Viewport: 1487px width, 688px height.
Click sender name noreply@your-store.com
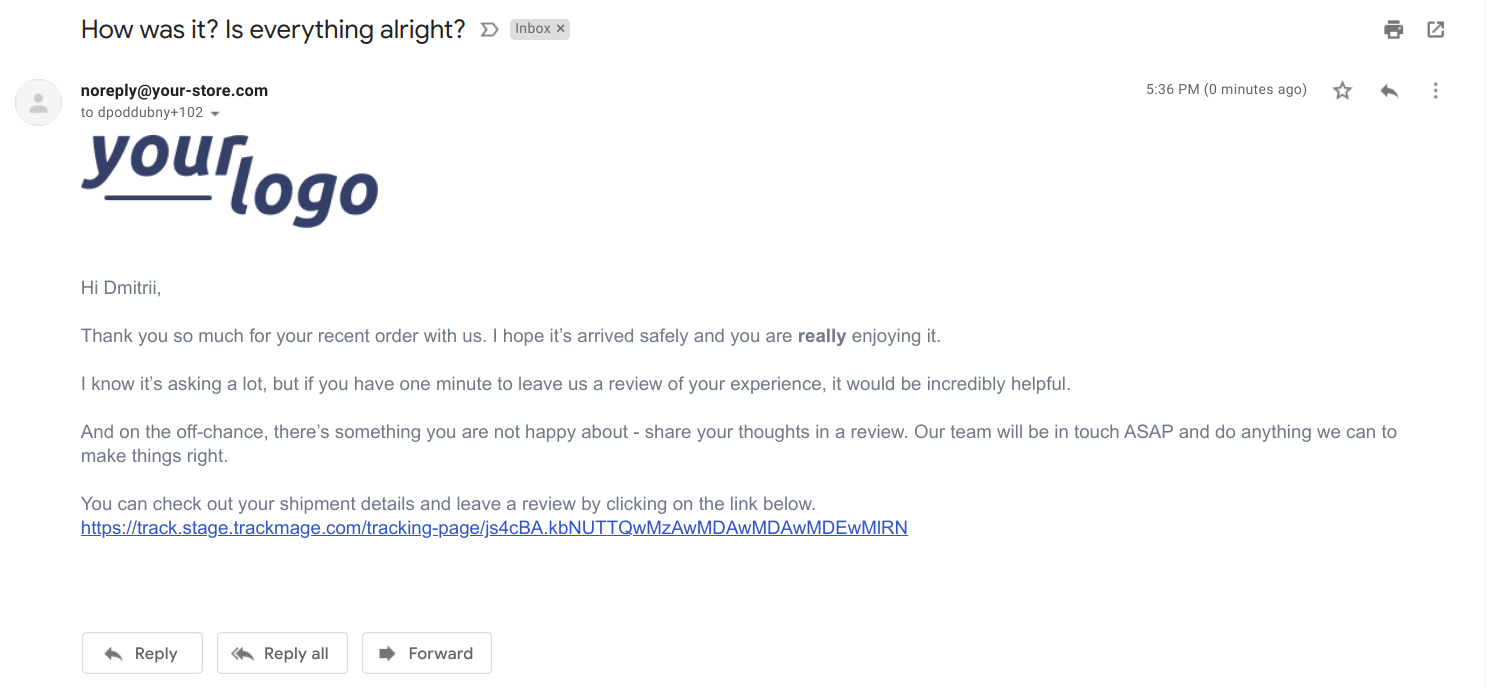point(174,90)
